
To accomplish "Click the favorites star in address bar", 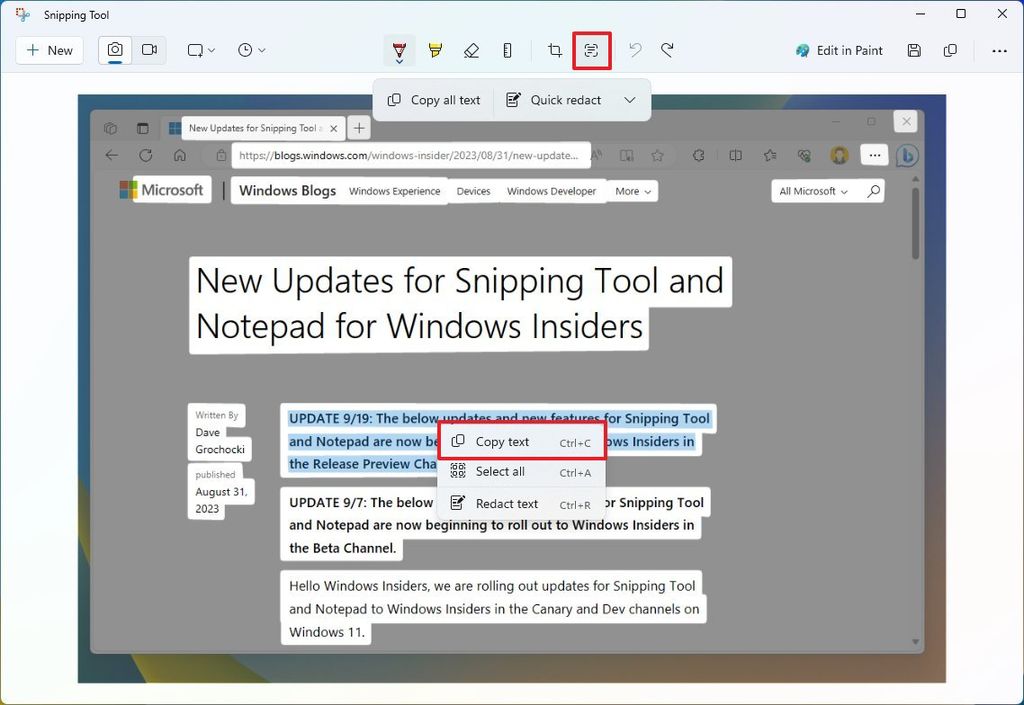I will 658,155.
